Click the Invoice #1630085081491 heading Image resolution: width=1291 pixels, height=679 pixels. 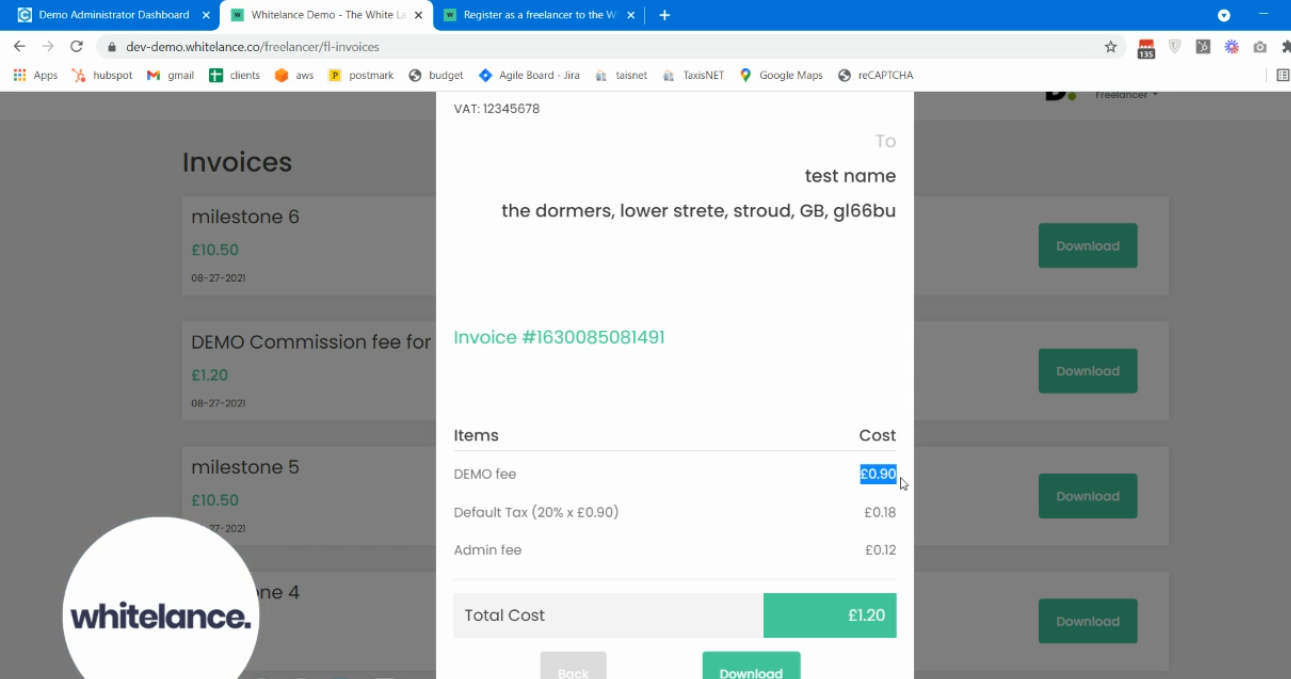coord(559,337)
